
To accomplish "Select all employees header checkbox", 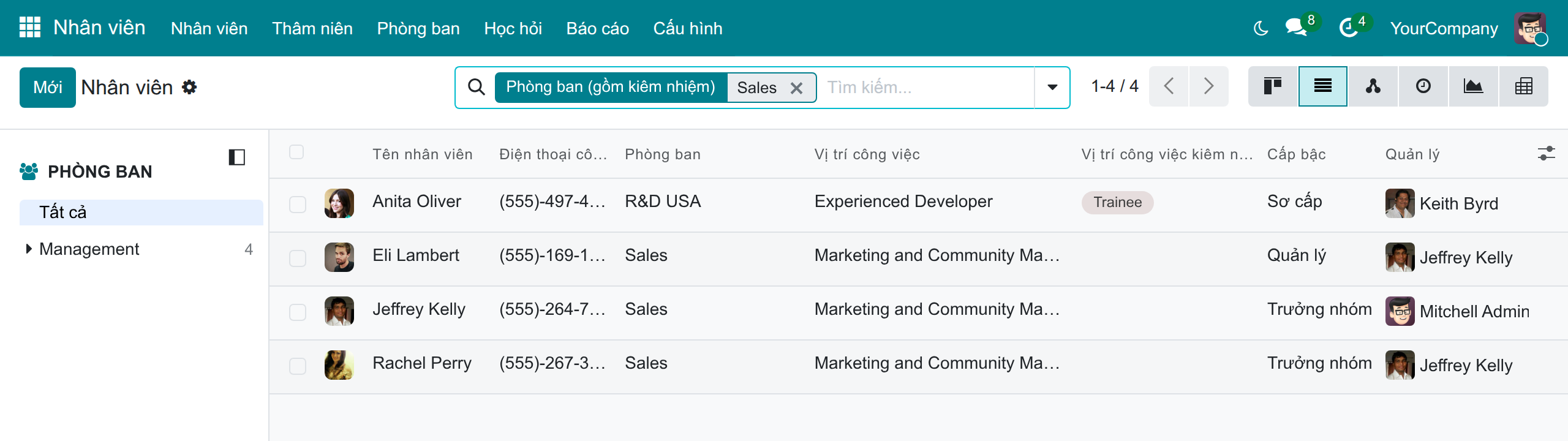I will 296,153.
